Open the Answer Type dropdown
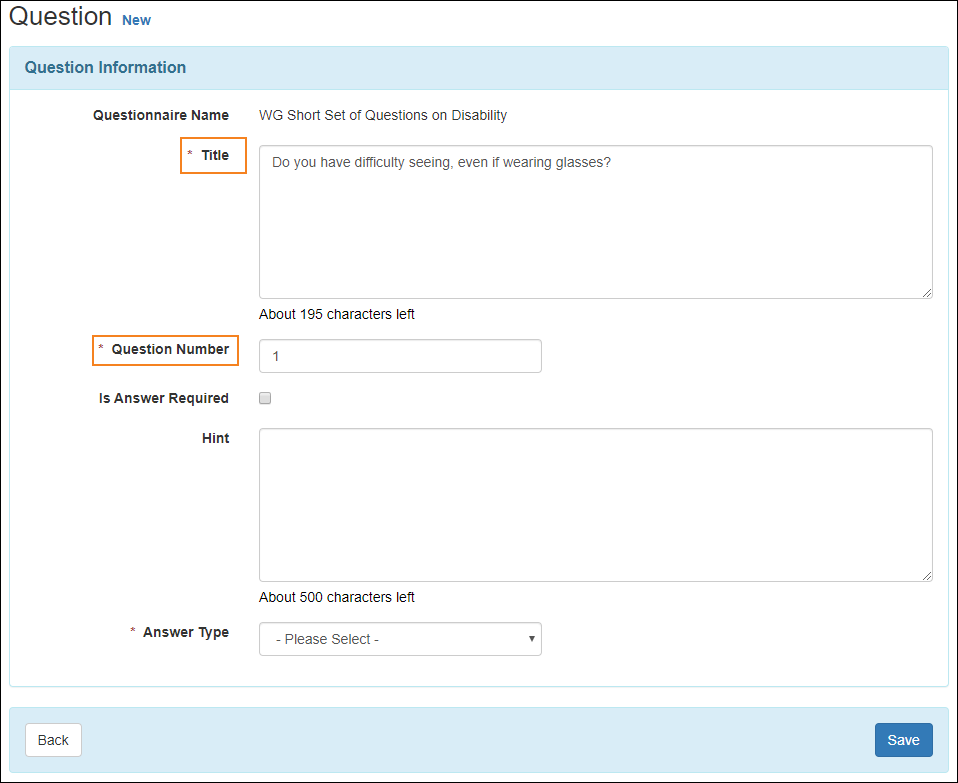 point(400,639)
